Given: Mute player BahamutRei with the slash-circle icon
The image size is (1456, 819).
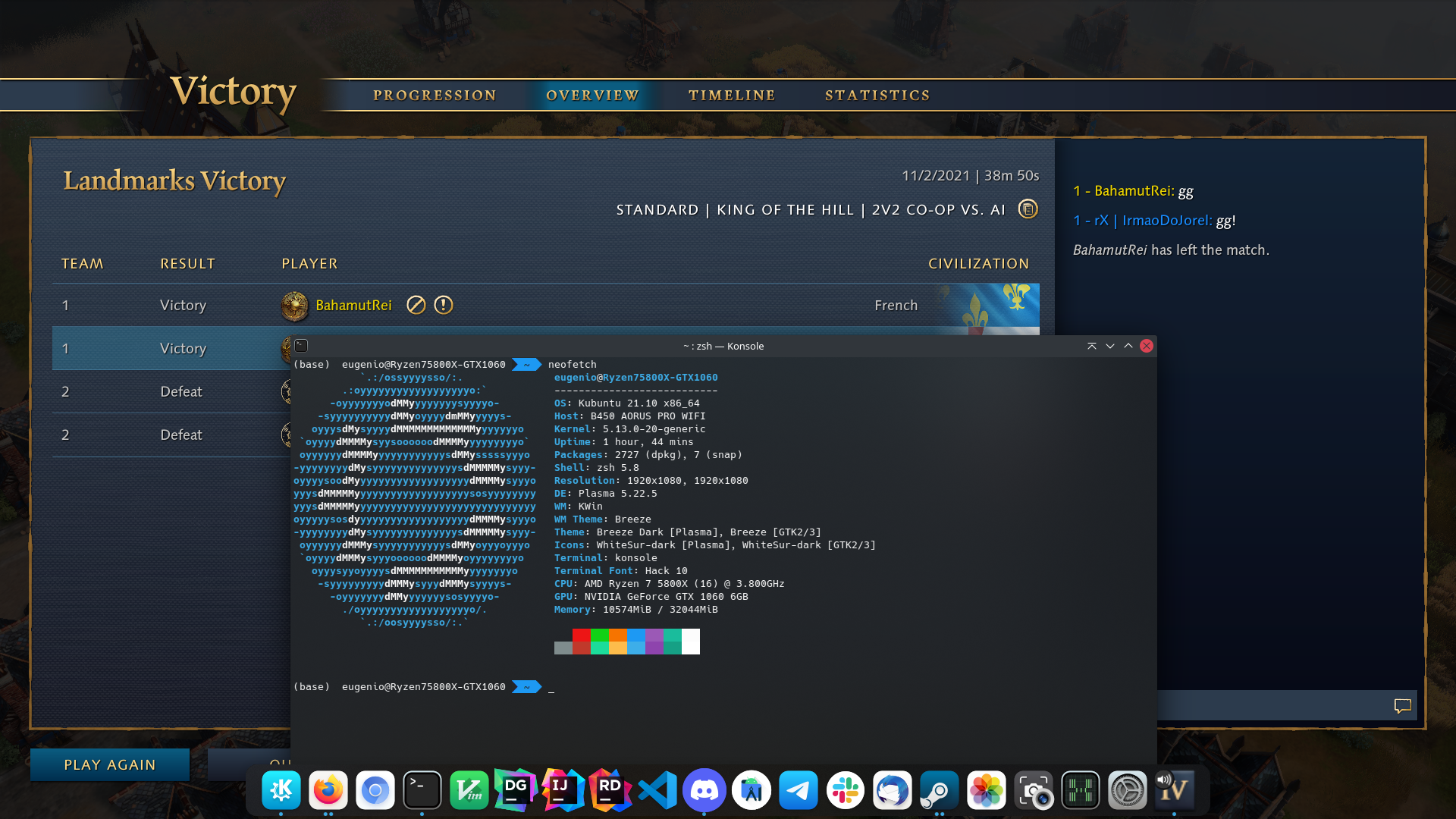Looking at the screenshot, I should tap(416, 305).
